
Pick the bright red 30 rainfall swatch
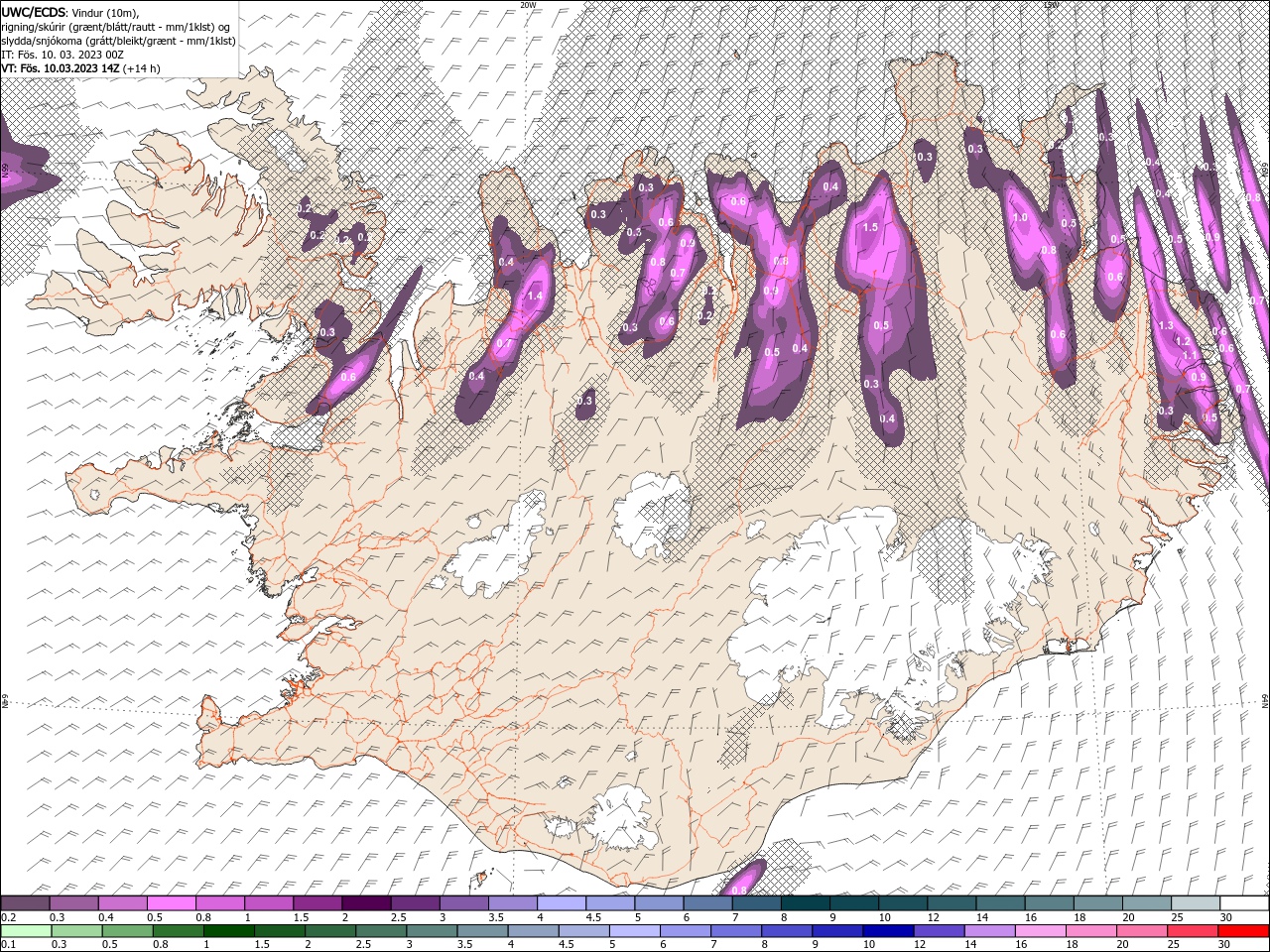tap(1244, 931)
